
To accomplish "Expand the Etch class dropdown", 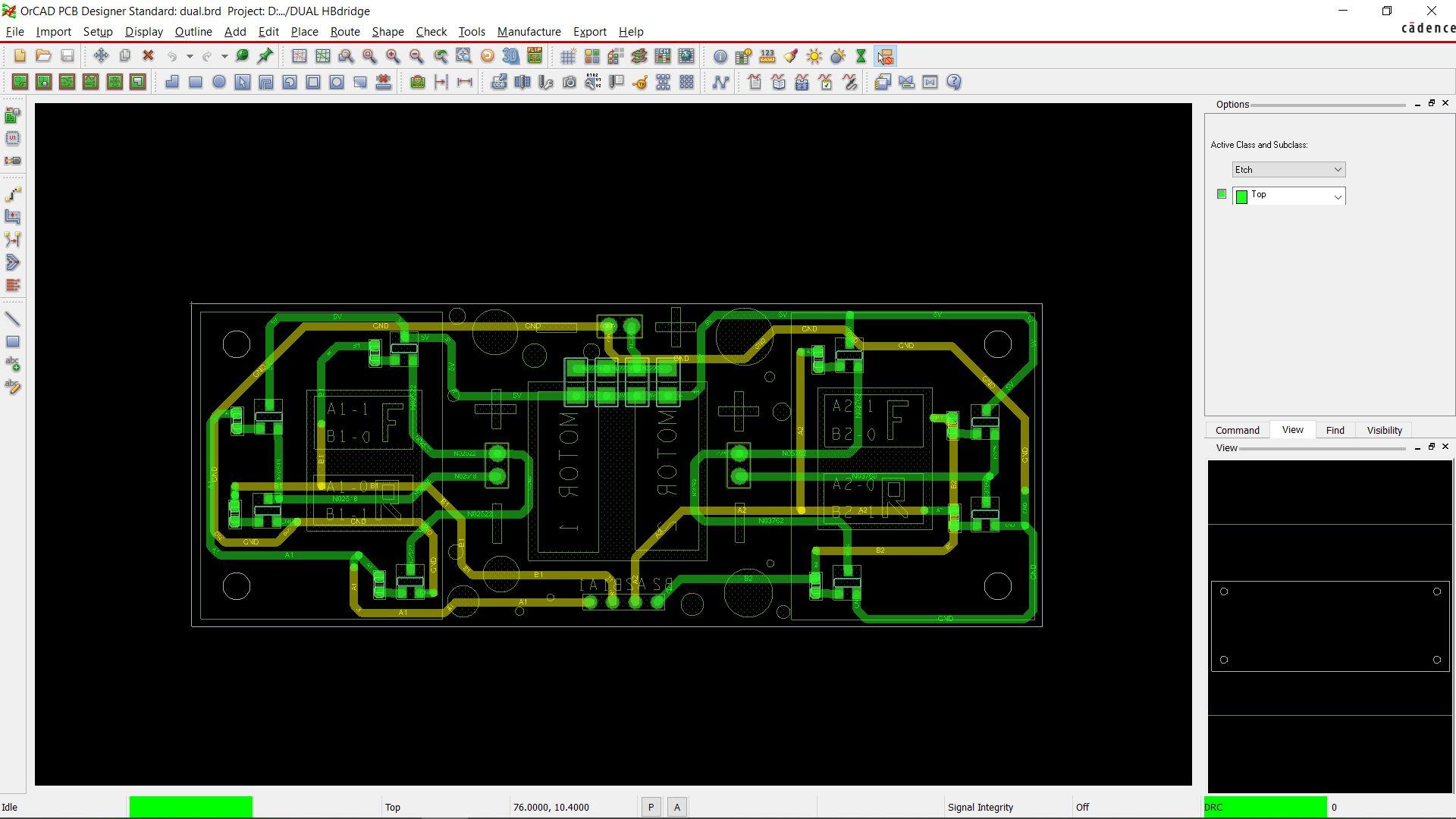I will click(x=1337, y=170).
